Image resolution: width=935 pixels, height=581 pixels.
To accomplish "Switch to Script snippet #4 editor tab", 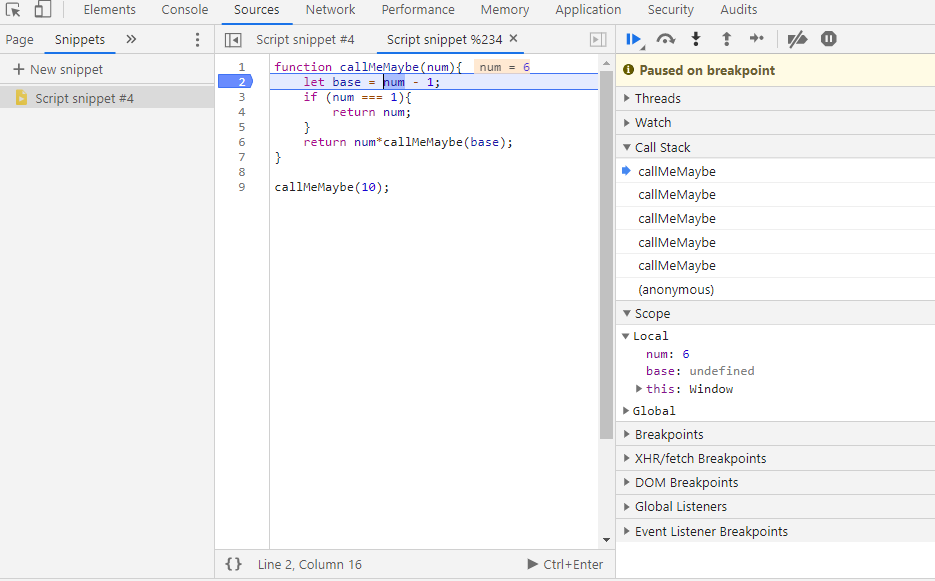I will [305, 40].
